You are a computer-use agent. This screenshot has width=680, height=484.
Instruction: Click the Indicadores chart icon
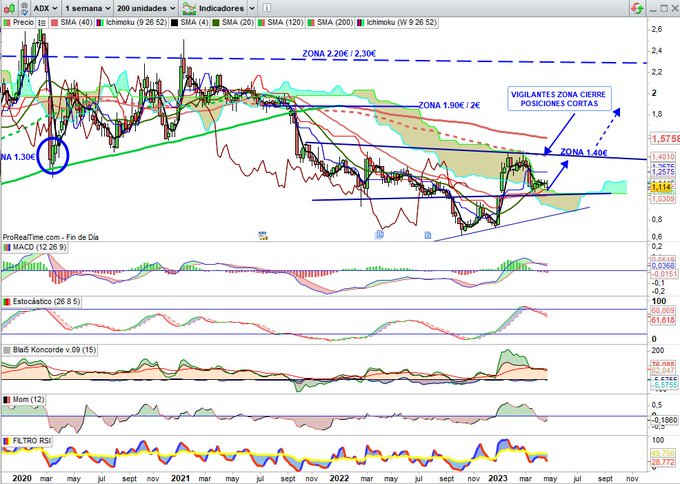[189, 8]
